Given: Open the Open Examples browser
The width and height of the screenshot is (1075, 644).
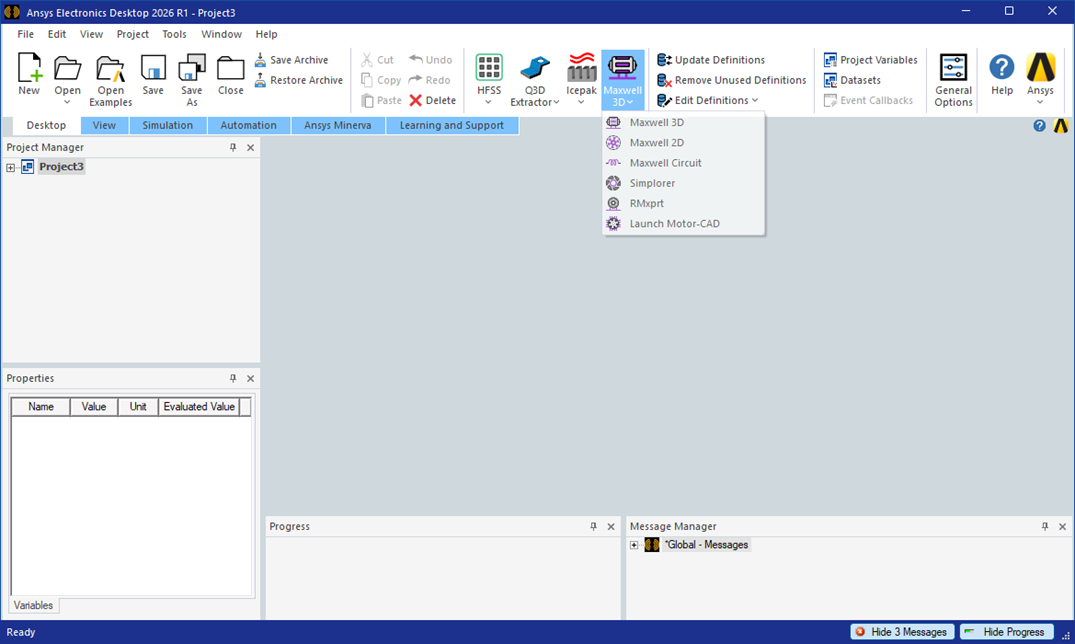Looking at the screenshot, I should click(110, 80).
